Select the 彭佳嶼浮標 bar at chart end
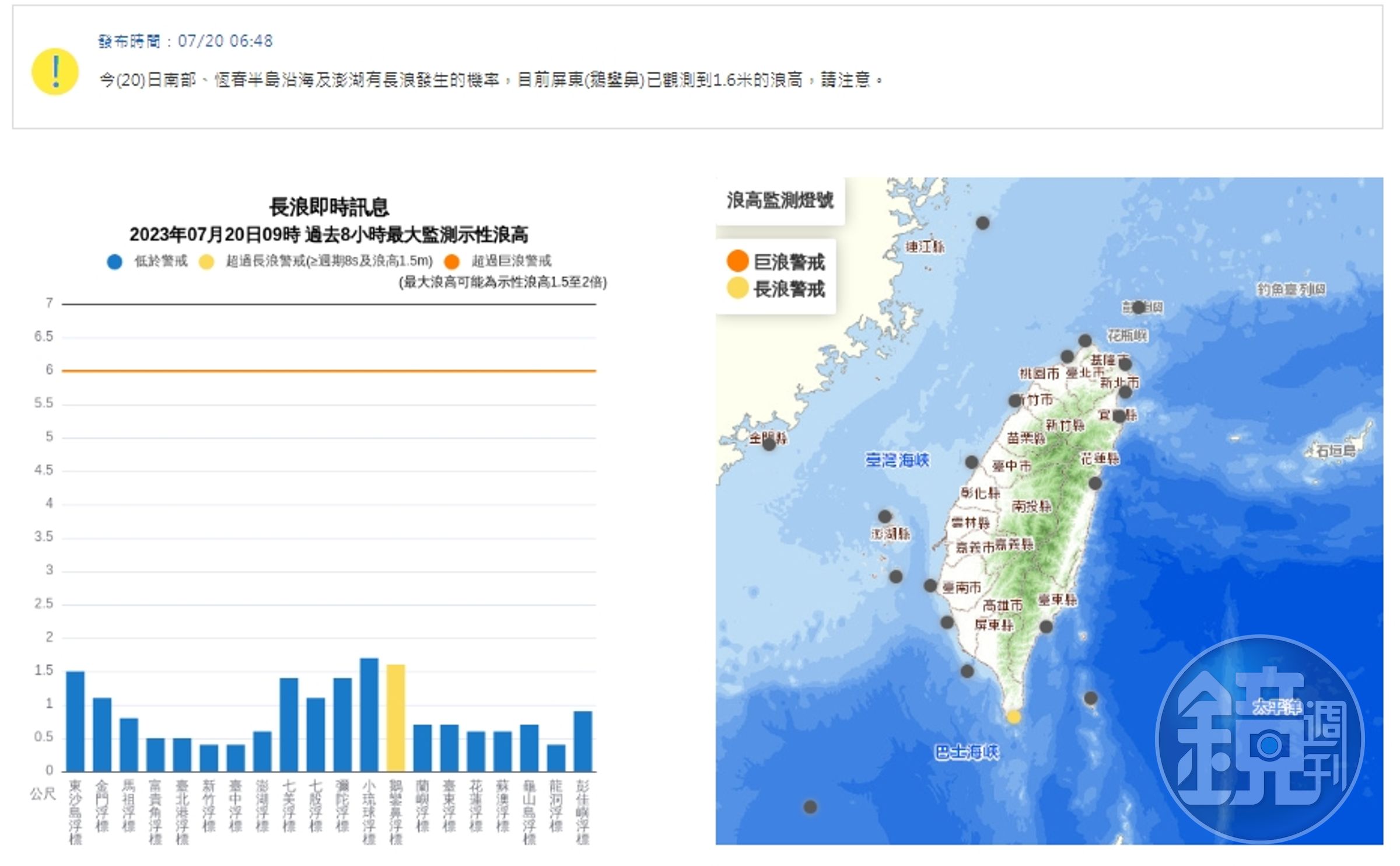This screenshot has height=866, width=1400. click(x=583, y=741)
